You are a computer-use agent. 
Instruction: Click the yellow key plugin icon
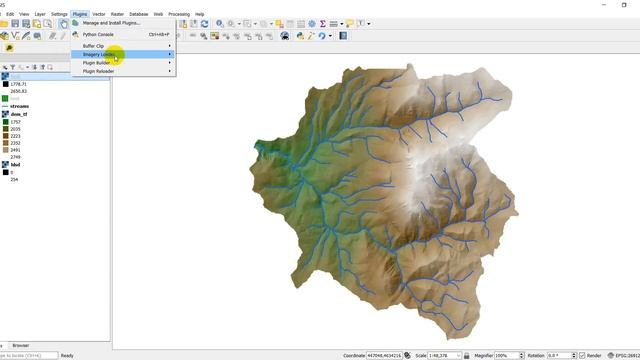coord(9,48)
